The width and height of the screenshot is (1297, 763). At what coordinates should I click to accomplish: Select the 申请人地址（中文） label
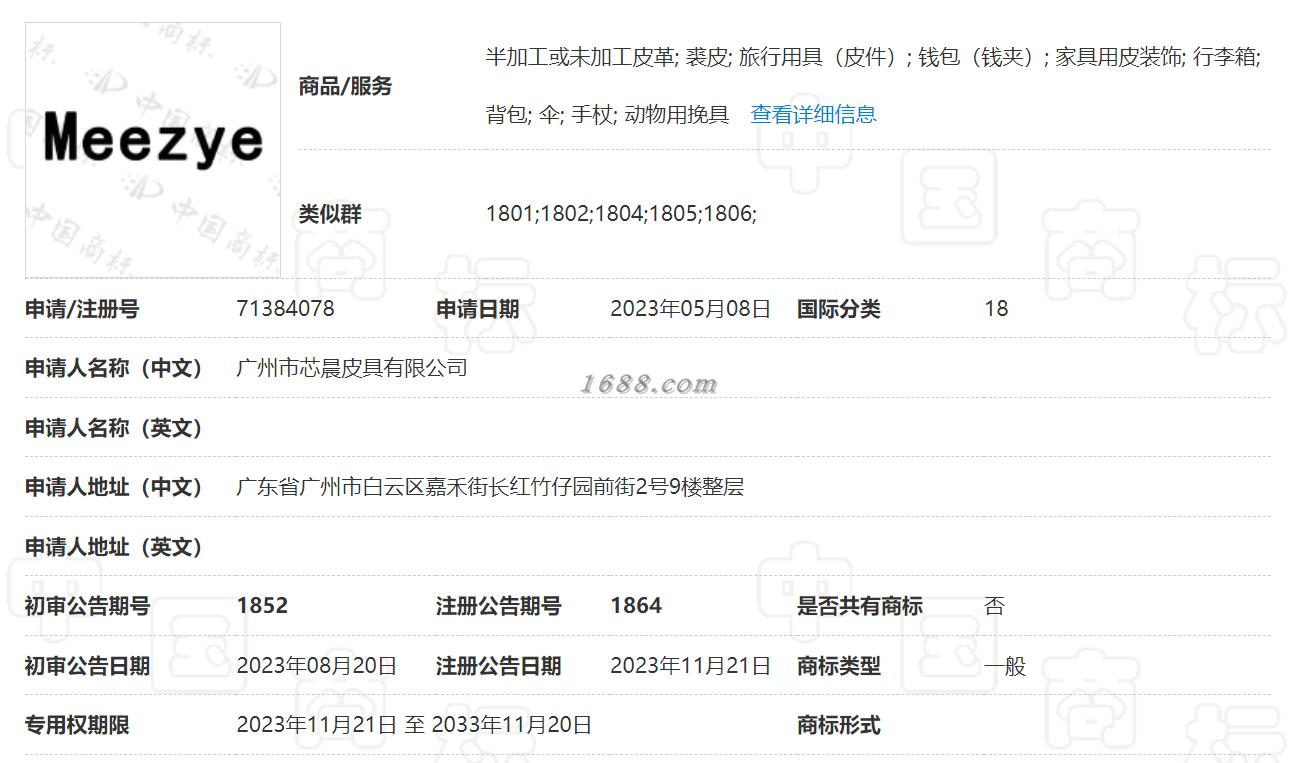pos(114,487)
